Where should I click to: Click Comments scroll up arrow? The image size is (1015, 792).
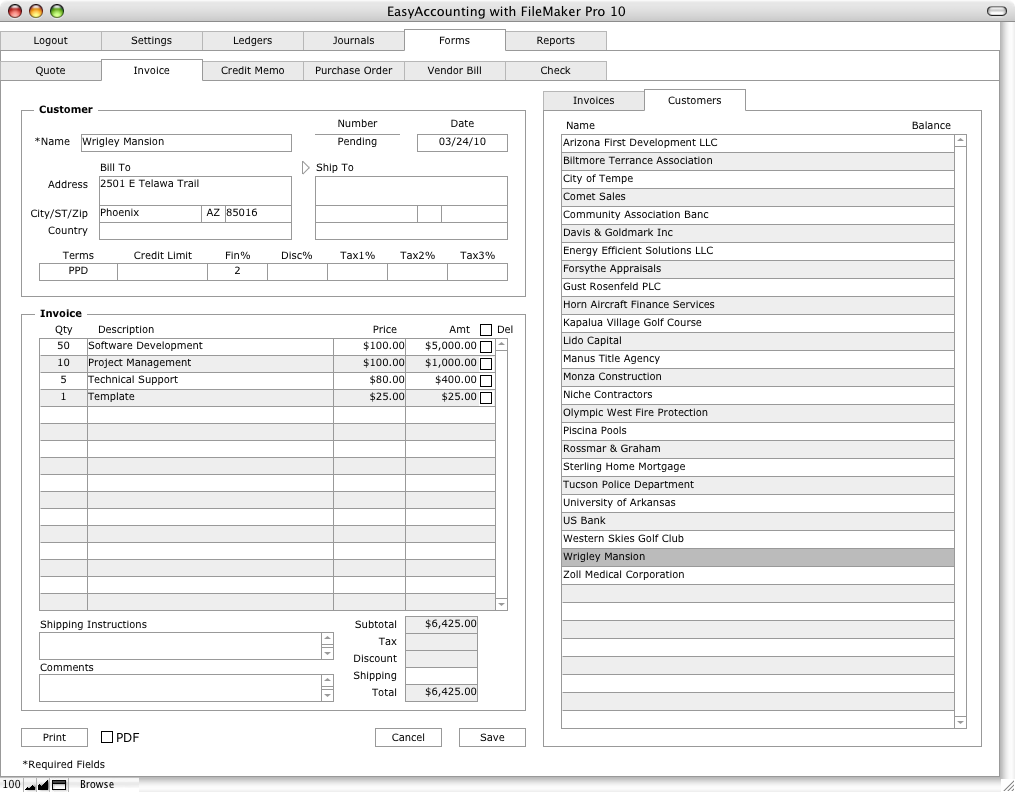[x=328, y=681]
